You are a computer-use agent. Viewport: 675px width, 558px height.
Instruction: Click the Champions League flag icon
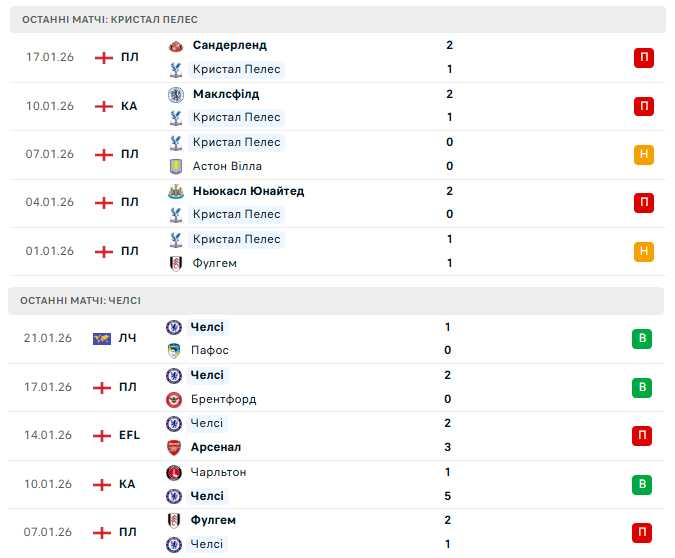[x=102, y=339]
